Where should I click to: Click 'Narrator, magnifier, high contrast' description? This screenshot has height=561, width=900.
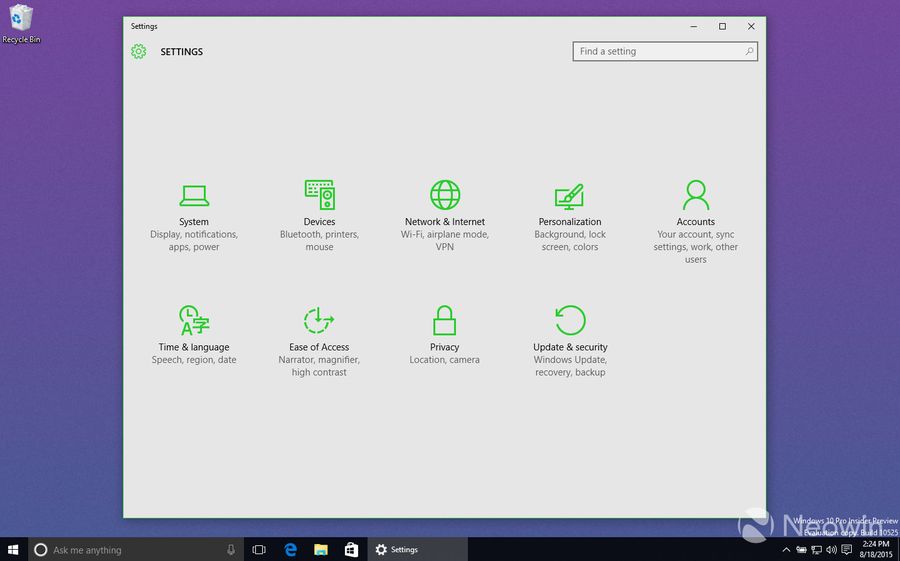pyautogui.click(x=319, y=366)
